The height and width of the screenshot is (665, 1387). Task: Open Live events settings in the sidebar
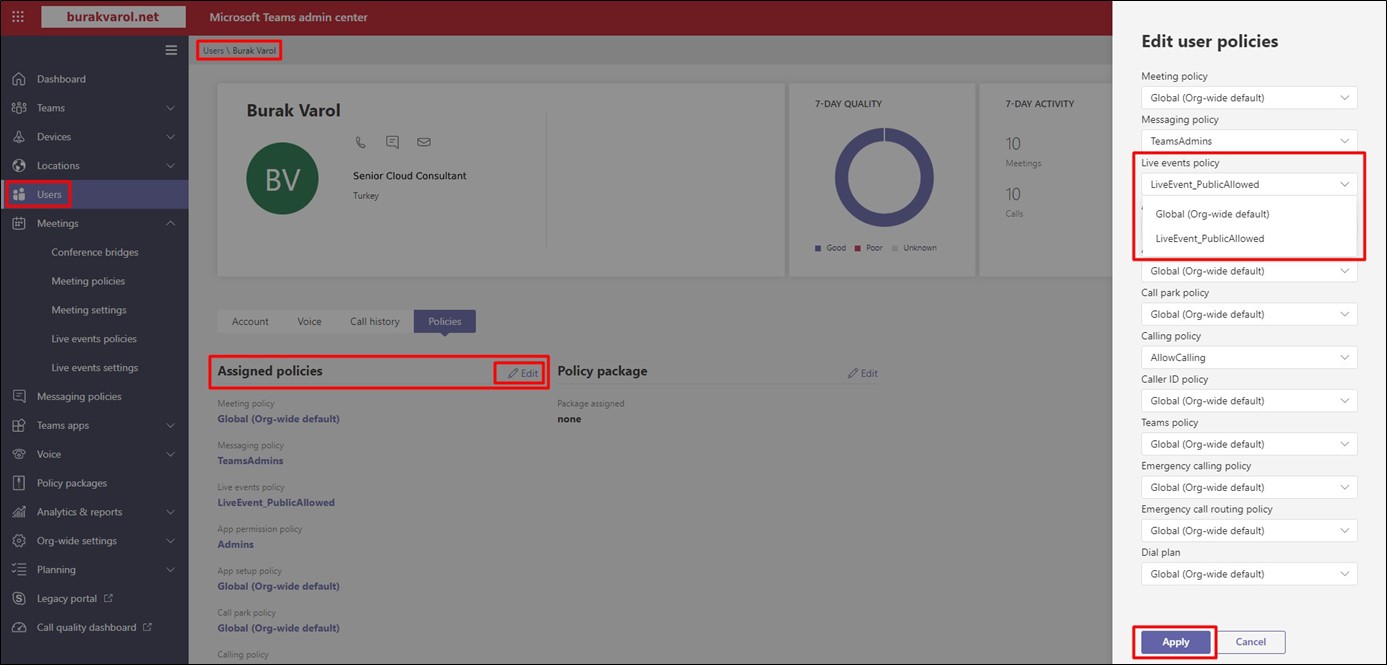tap(95, 368)
